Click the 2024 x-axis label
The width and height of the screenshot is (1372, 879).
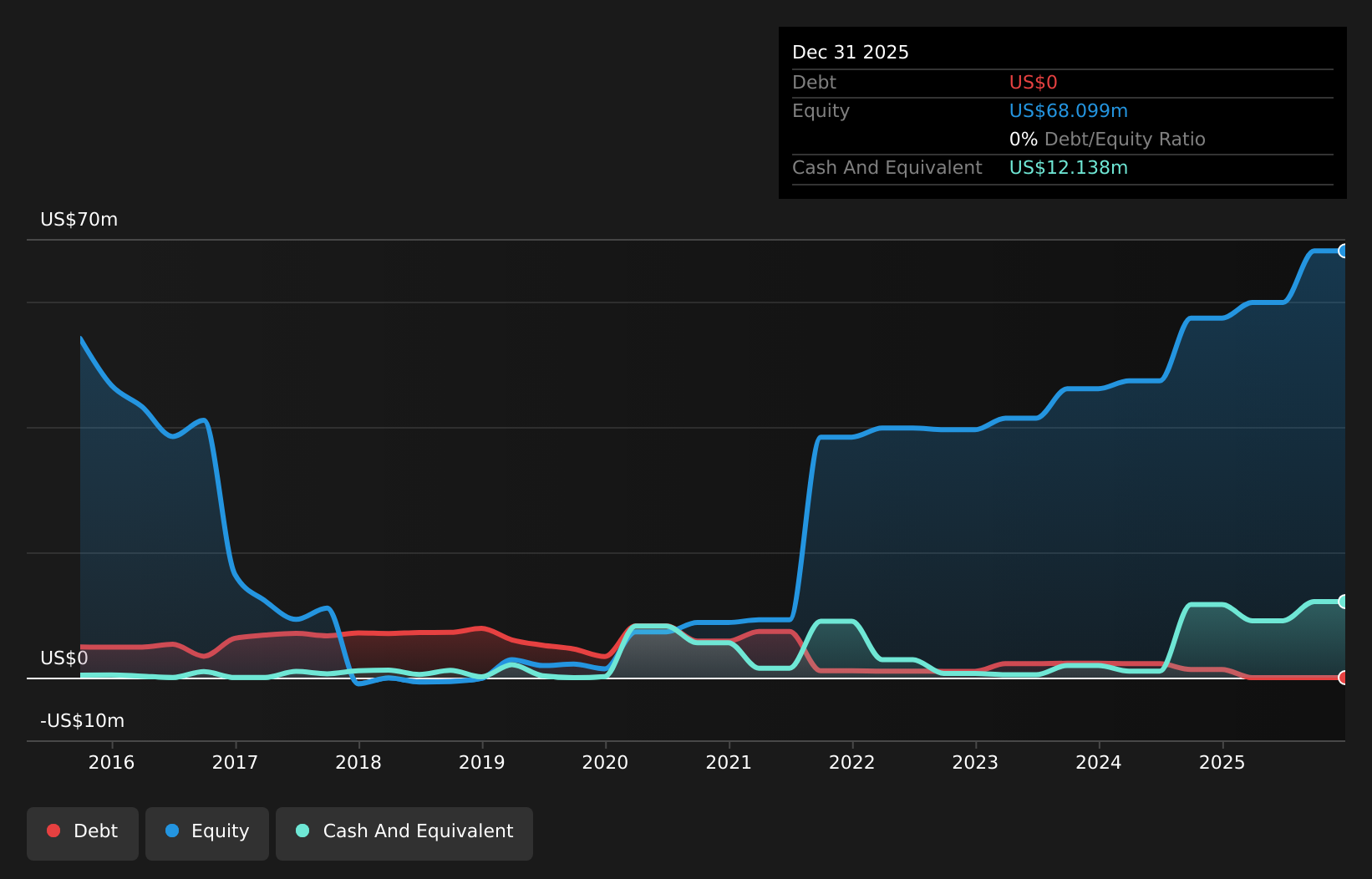click(x=1099, y=762)
